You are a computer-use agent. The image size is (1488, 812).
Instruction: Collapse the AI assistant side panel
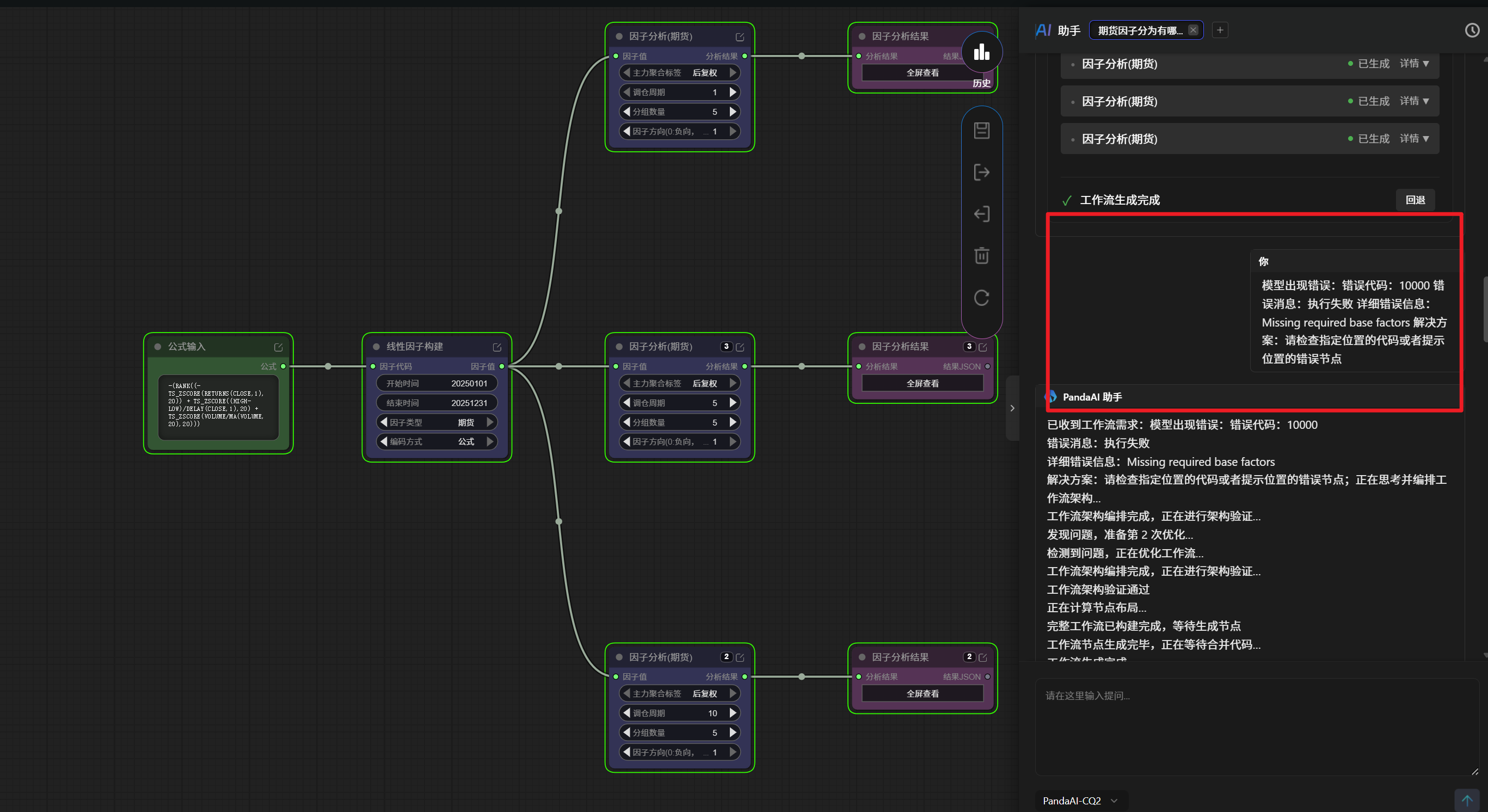click(1012, 408)
